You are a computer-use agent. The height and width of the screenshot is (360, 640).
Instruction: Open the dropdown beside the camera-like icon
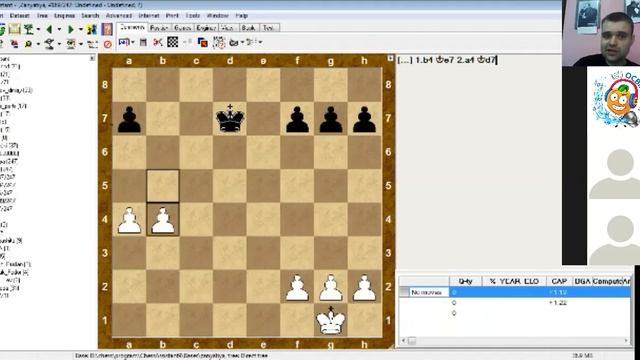[242, 42]
